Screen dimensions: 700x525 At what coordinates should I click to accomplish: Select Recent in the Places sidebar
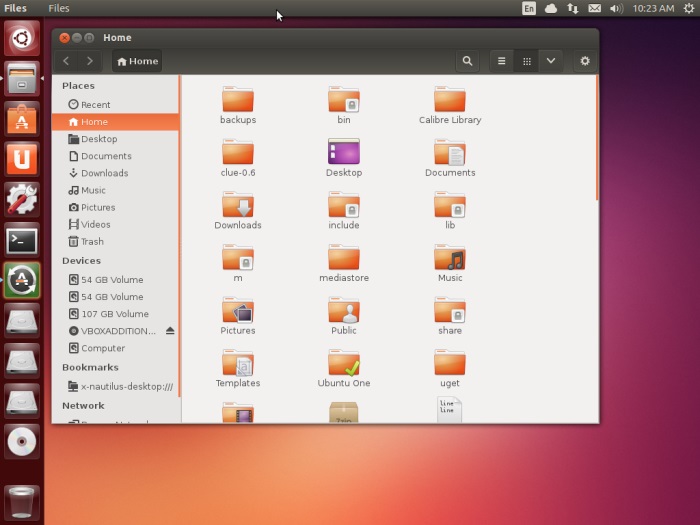116,104
